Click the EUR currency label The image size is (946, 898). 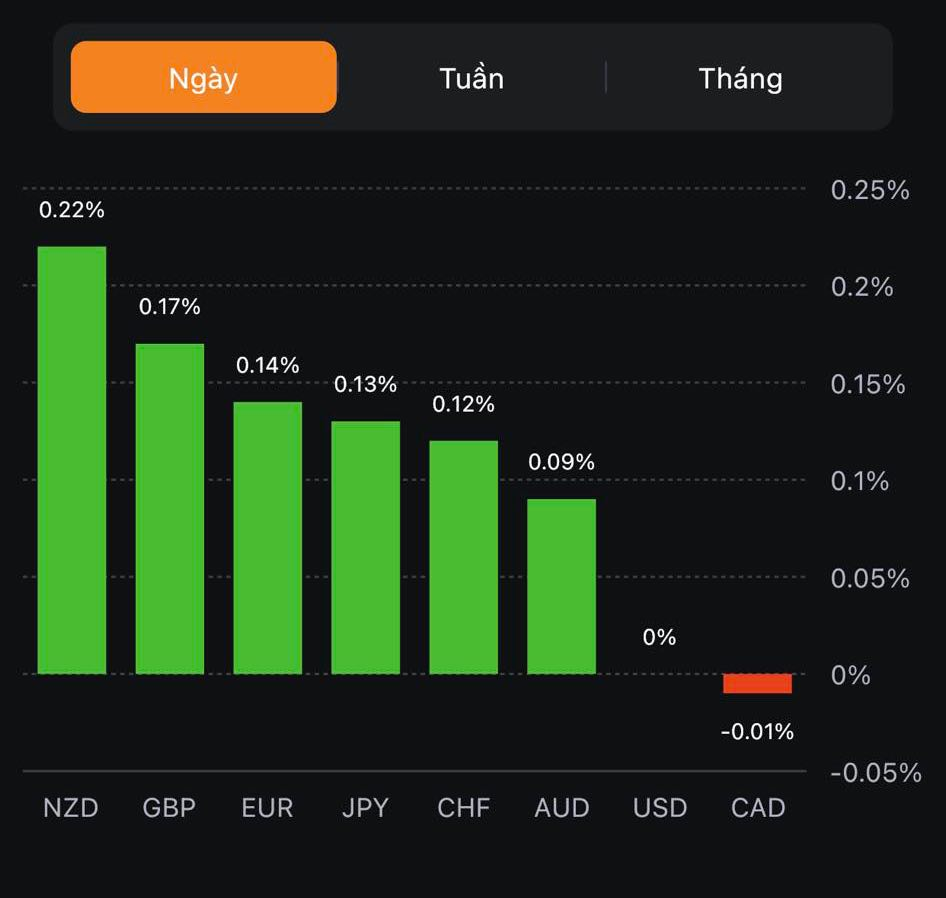[x=268, y=808]
